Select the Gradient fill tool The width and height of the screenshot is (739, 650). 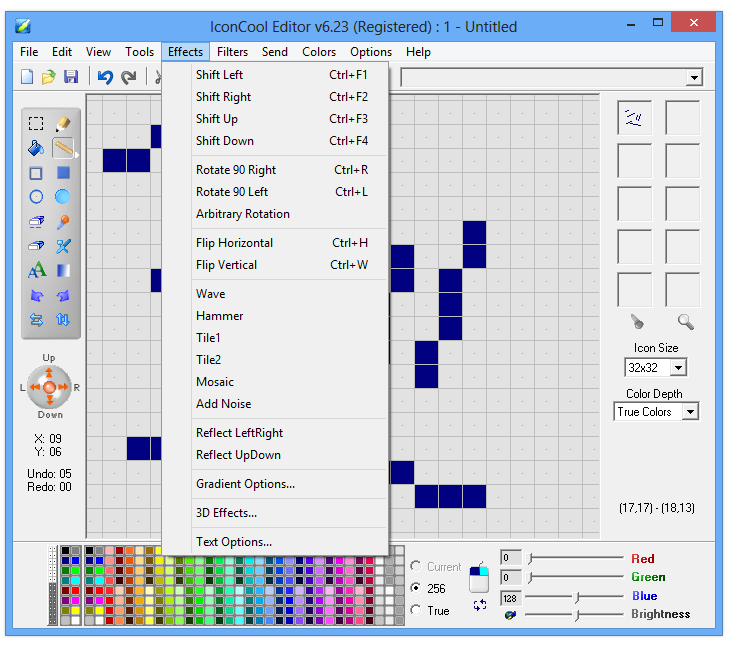click(63, 271)
